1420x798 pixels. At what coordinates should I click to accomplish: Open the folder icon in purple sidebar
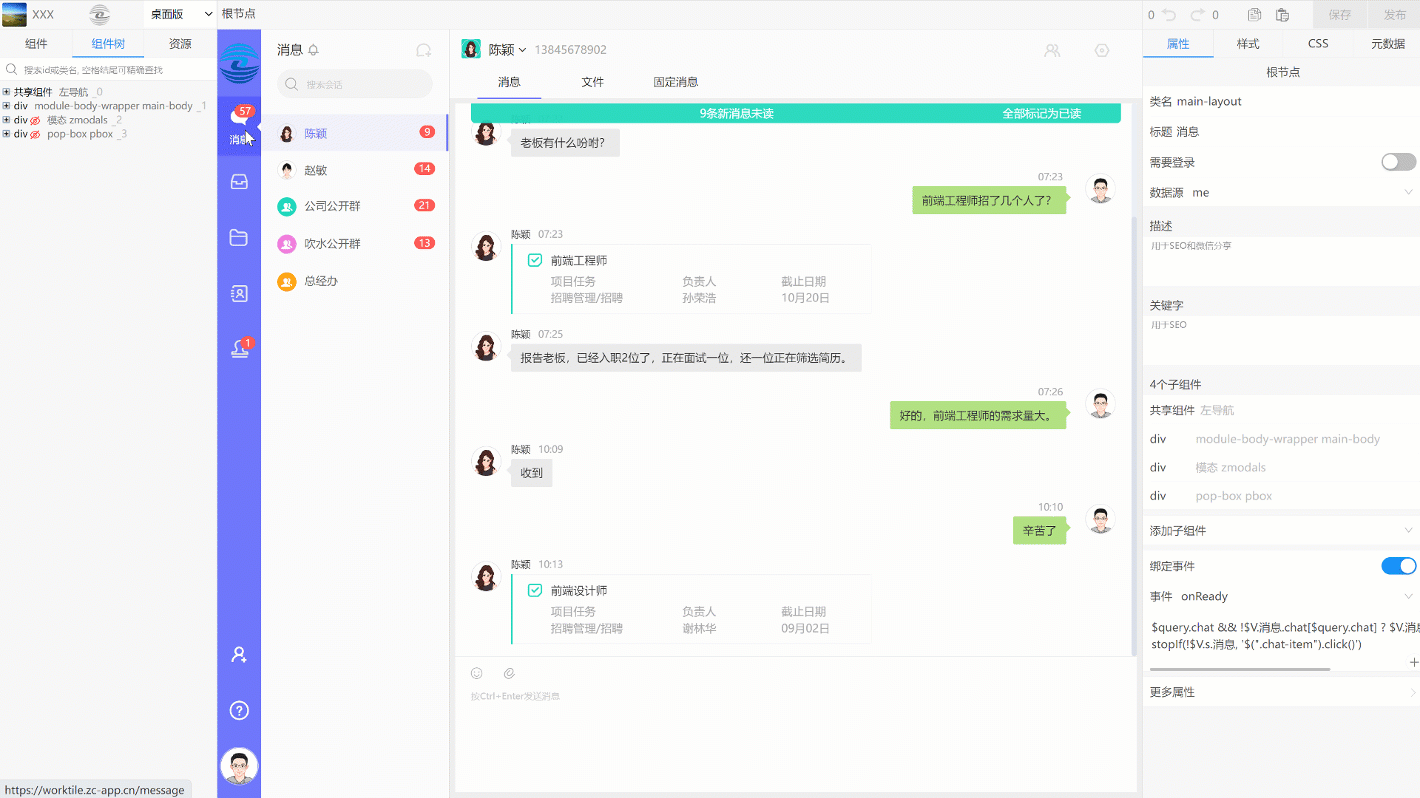click(239, 238)
